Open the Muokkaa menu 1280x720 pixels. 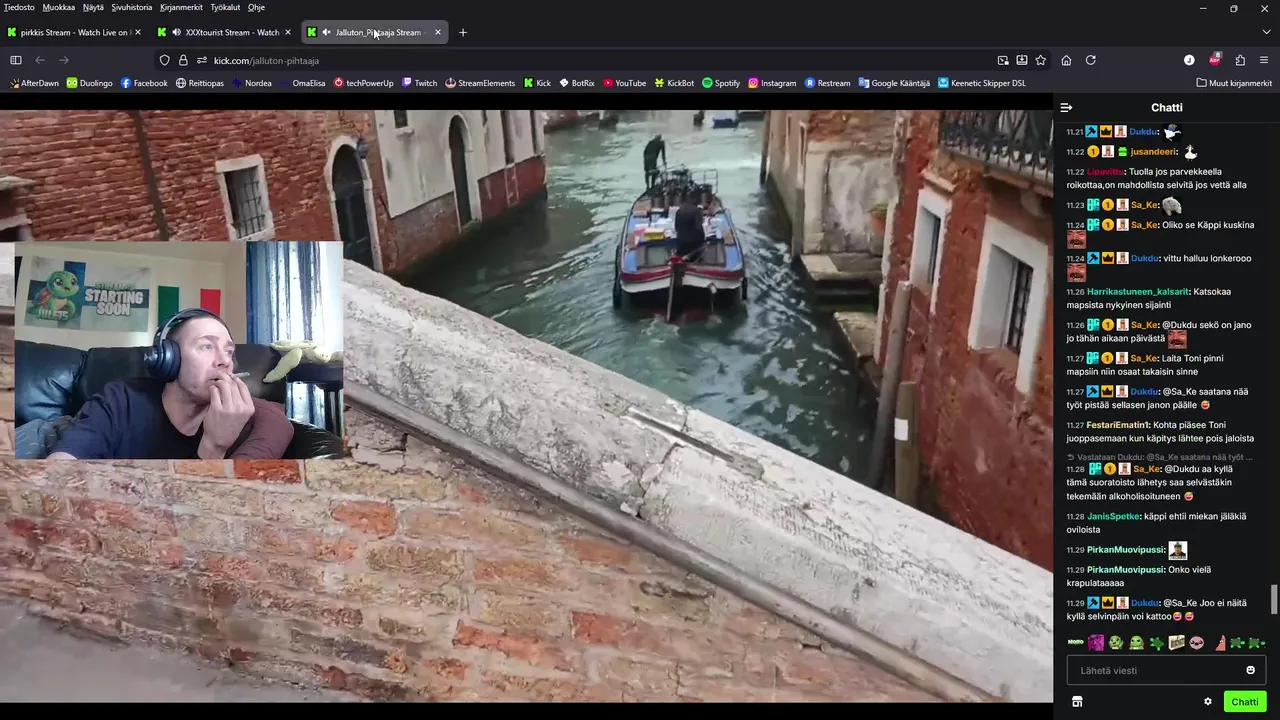pos(59,7)
